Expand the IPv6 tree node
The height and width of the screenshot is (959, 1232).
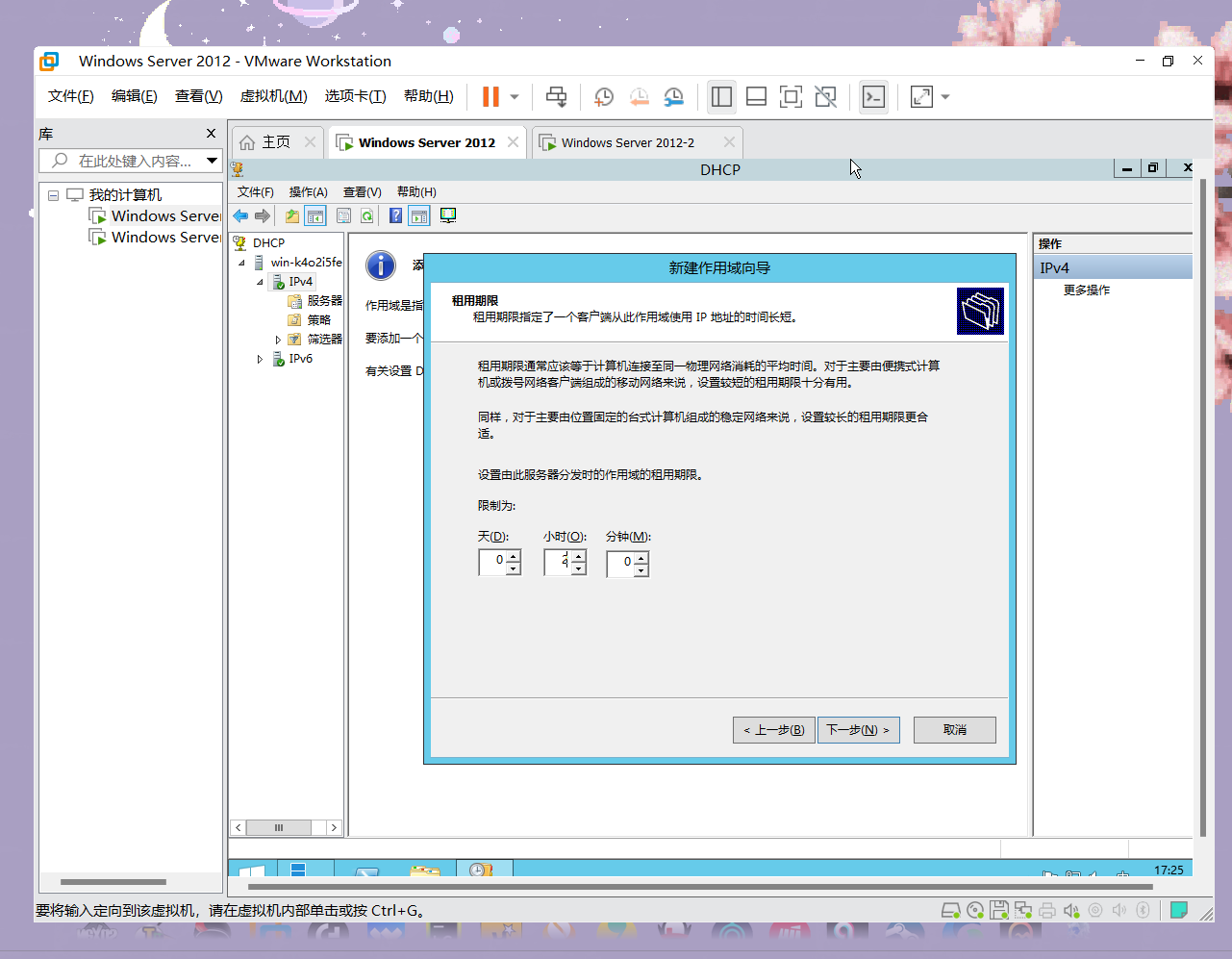click(x=260, y=359)
